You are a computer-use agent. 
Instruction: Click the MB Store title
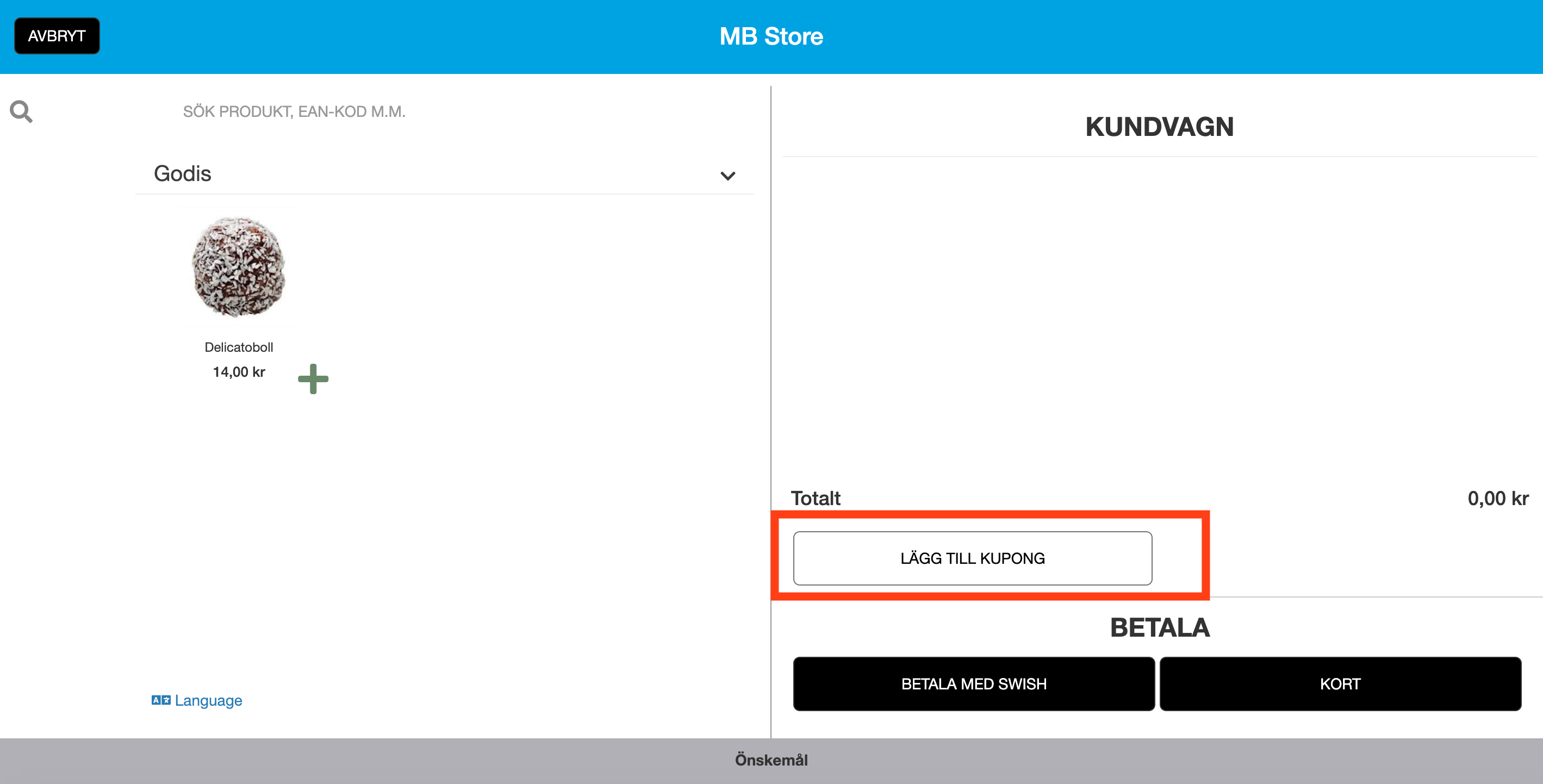coord(771,36)
